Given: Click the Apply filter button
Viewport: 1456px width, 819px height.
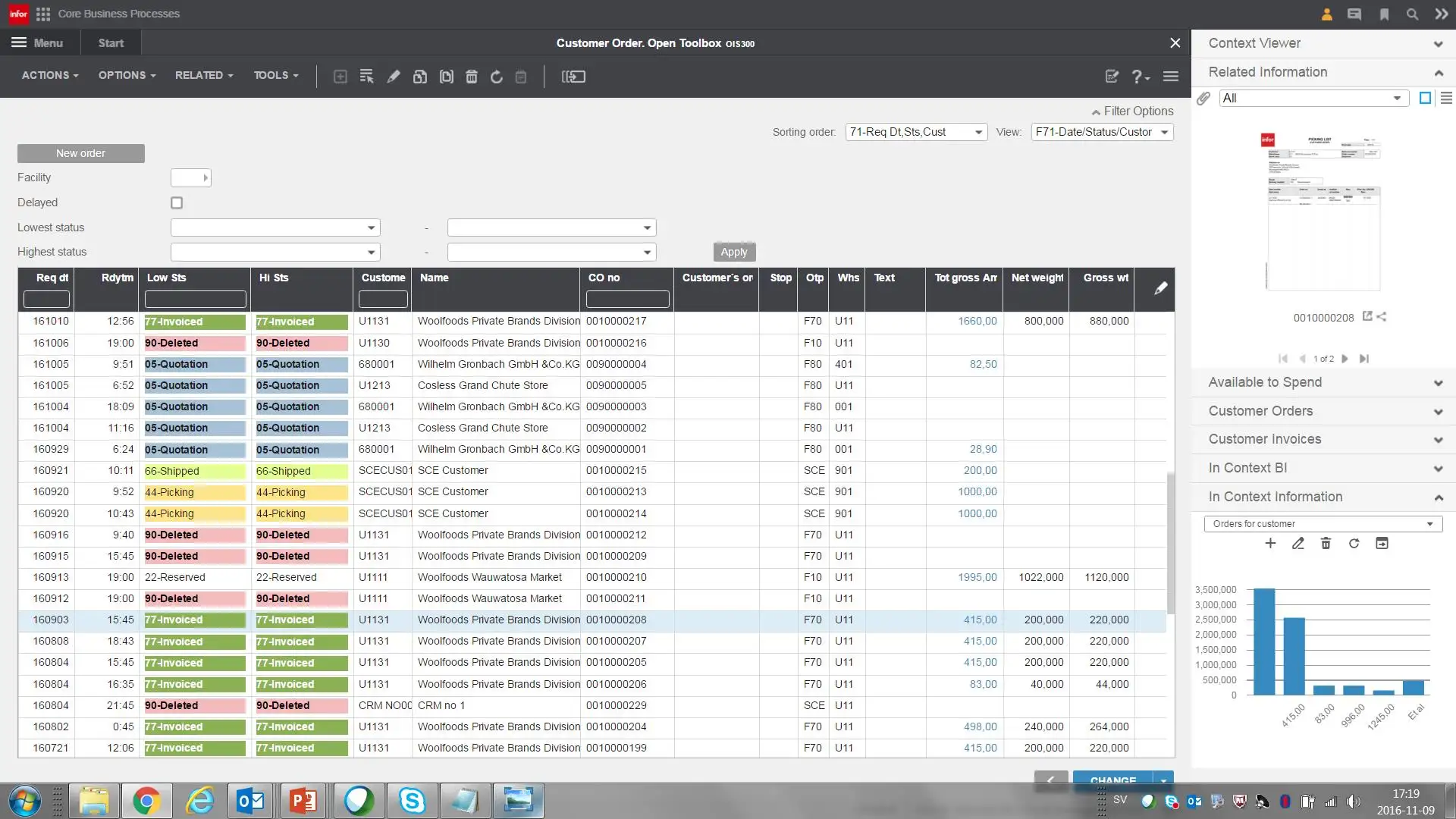Looking at the screenshot, I should [734, 252].
